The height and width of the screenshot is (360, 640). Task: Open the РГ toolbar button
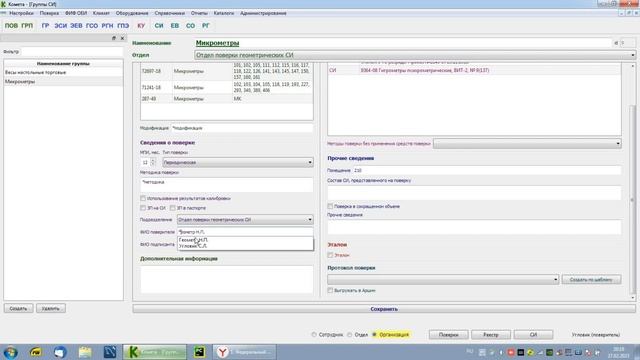coord(206,25)
